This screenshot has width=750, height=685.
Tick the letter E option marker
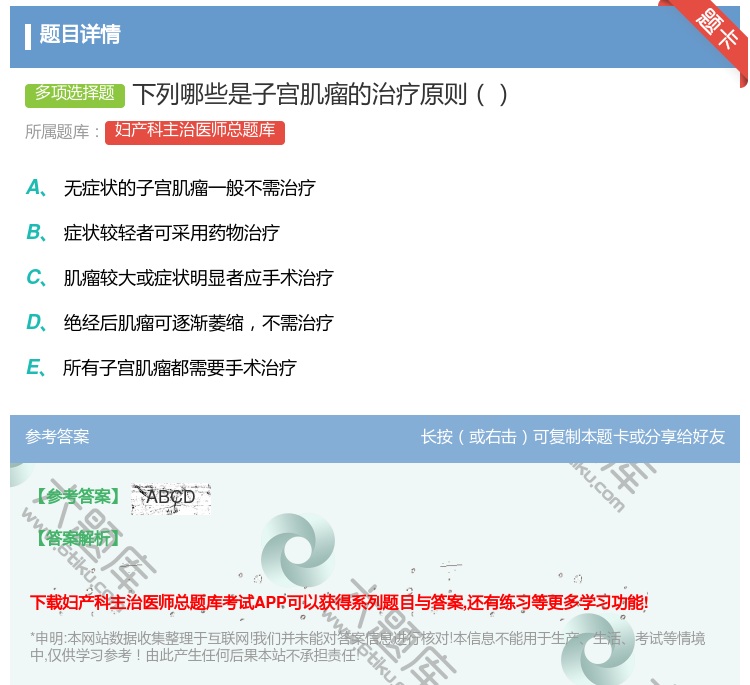[x=34, y=367]
